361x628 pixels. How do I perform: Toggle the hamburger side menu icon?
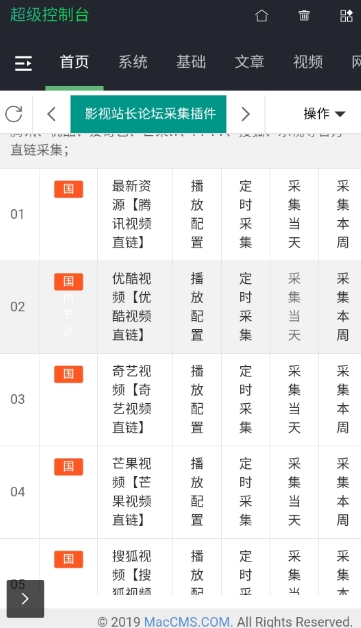(x=23, y=63)
